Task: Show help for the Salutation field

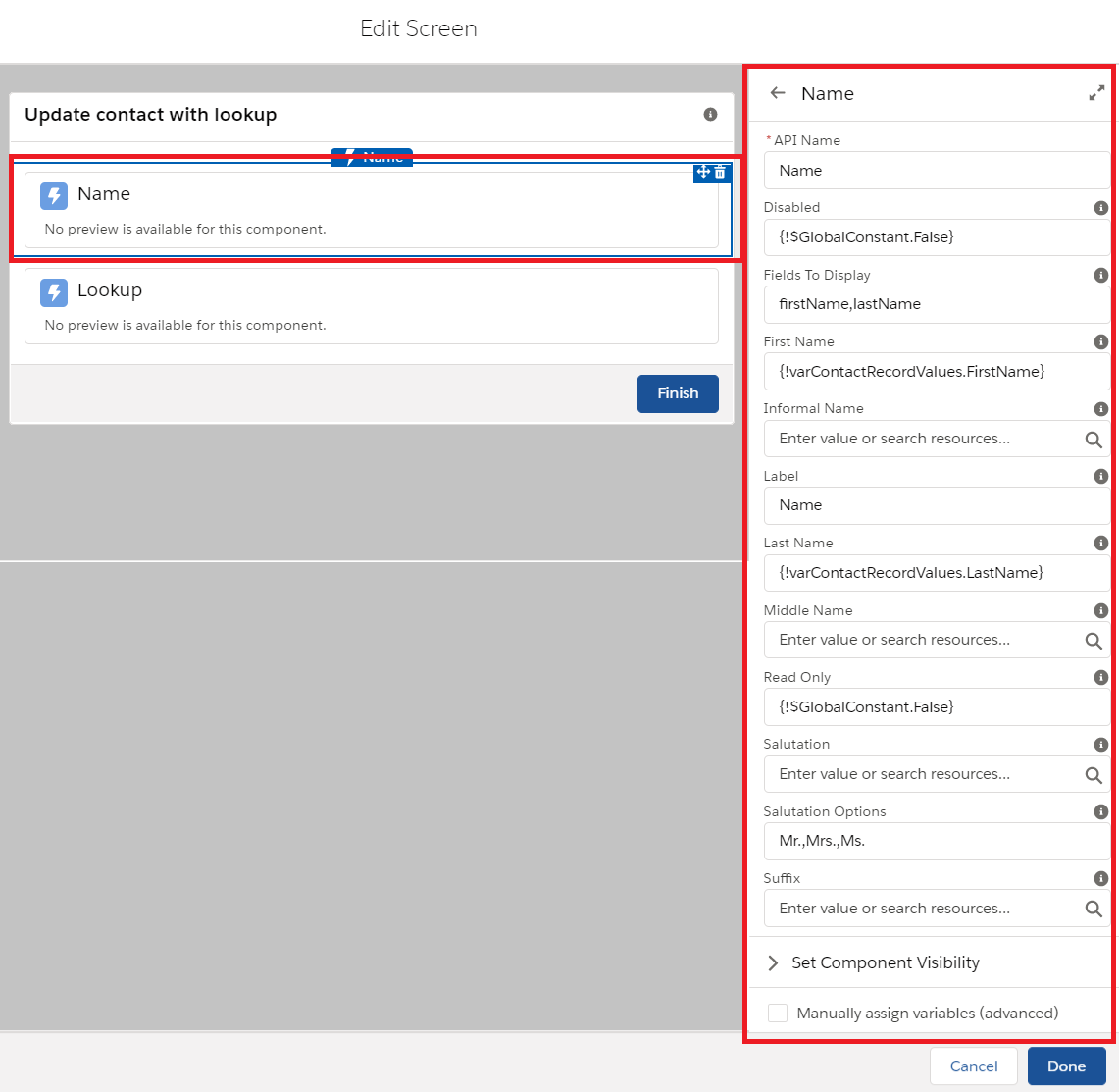Action: 1101,745
